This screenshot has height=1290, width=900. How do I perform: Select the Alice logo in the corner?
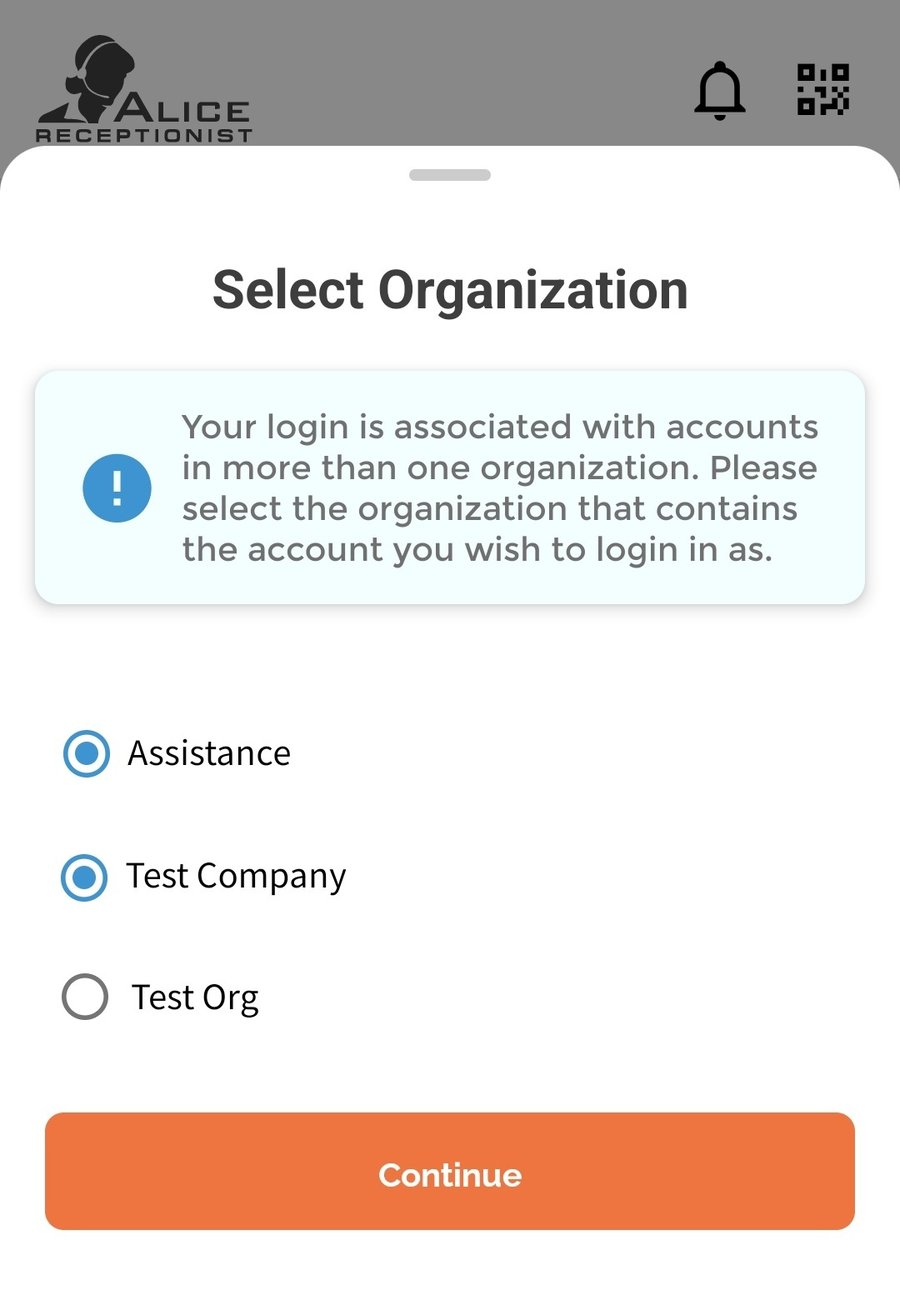[140, 90]
